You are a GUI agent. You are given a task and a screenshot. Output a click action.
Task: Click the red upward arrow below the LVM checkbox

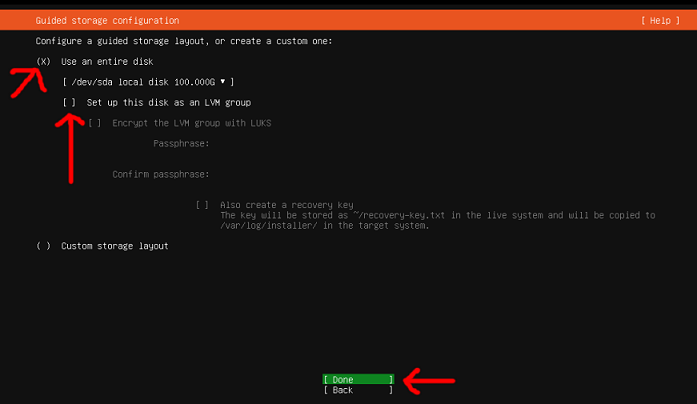[71, 148]
